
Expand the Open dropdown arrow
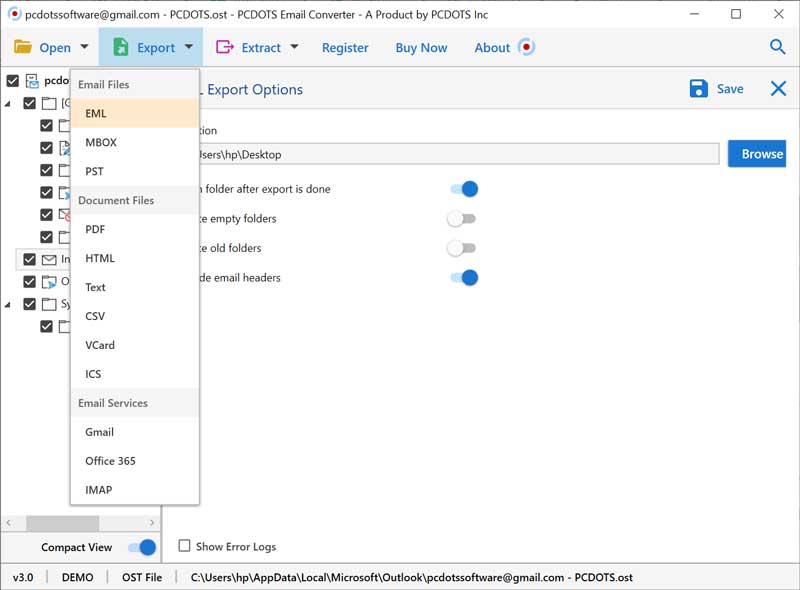84,47
